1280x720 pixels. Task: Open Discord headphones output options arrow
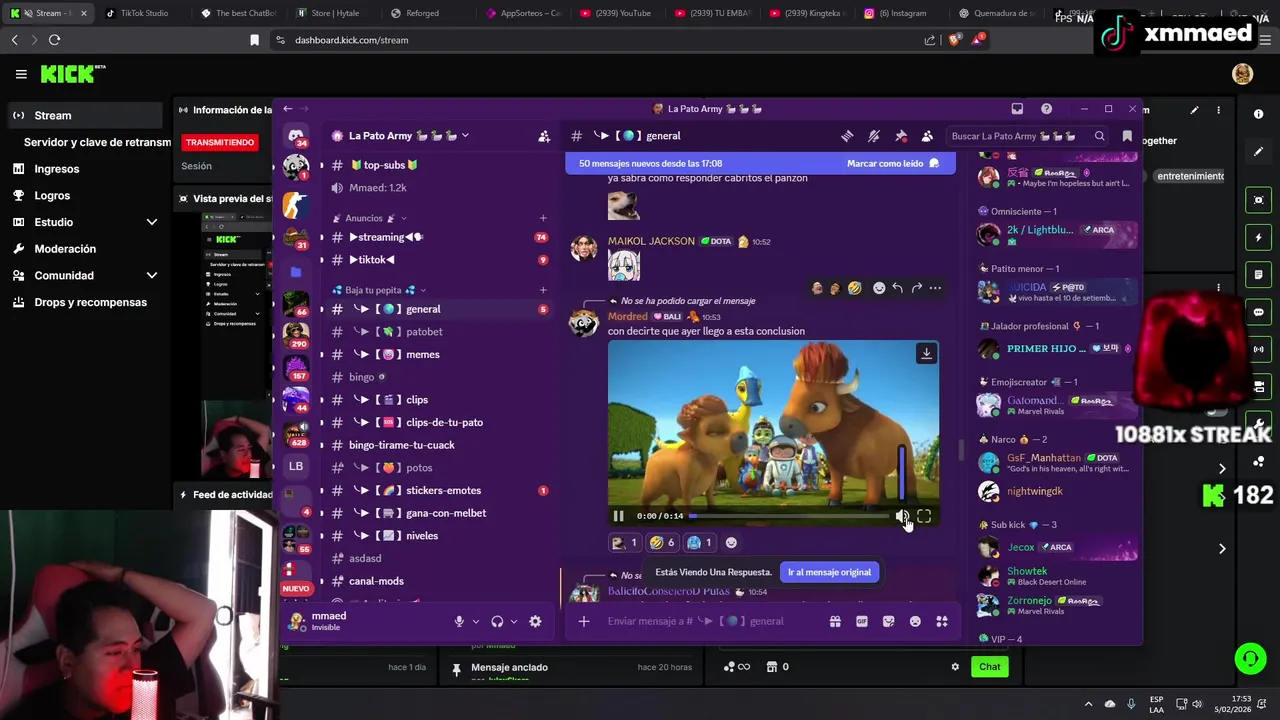514,621
